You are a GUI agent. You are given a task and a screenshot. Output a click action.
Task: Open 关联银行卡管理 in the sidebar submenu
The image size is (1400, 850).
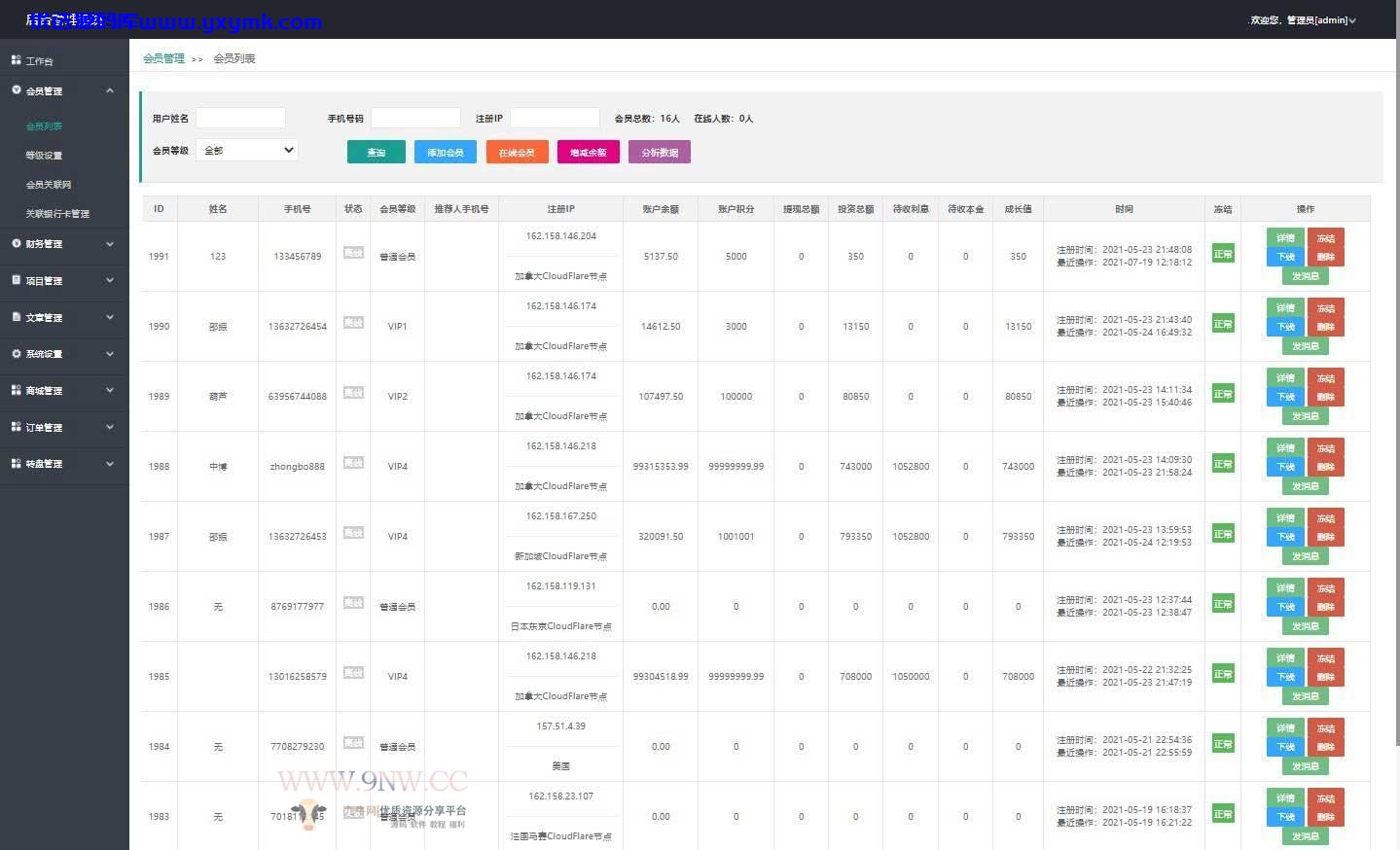[57, 214]
